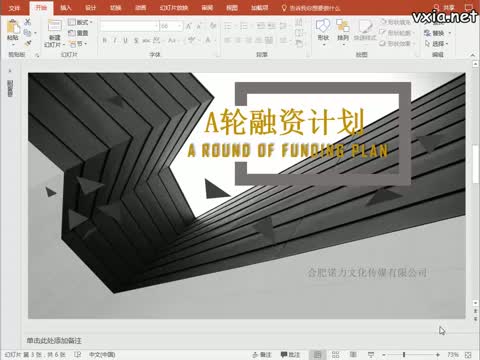Open the Shape Outline (形状轮廓) options

point(396,33)
